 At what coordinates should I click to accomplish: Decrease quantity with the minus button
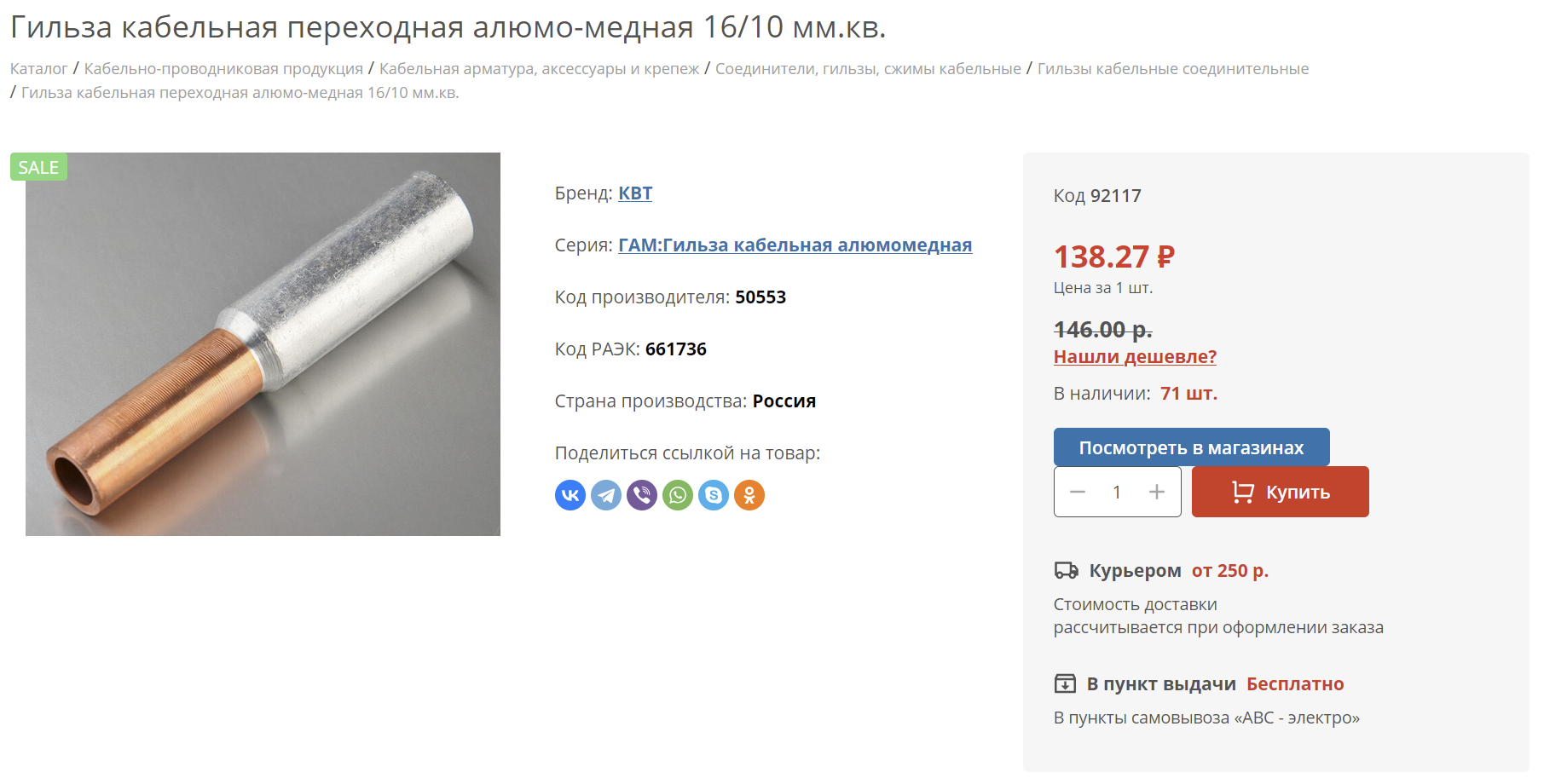(1078, 492)
